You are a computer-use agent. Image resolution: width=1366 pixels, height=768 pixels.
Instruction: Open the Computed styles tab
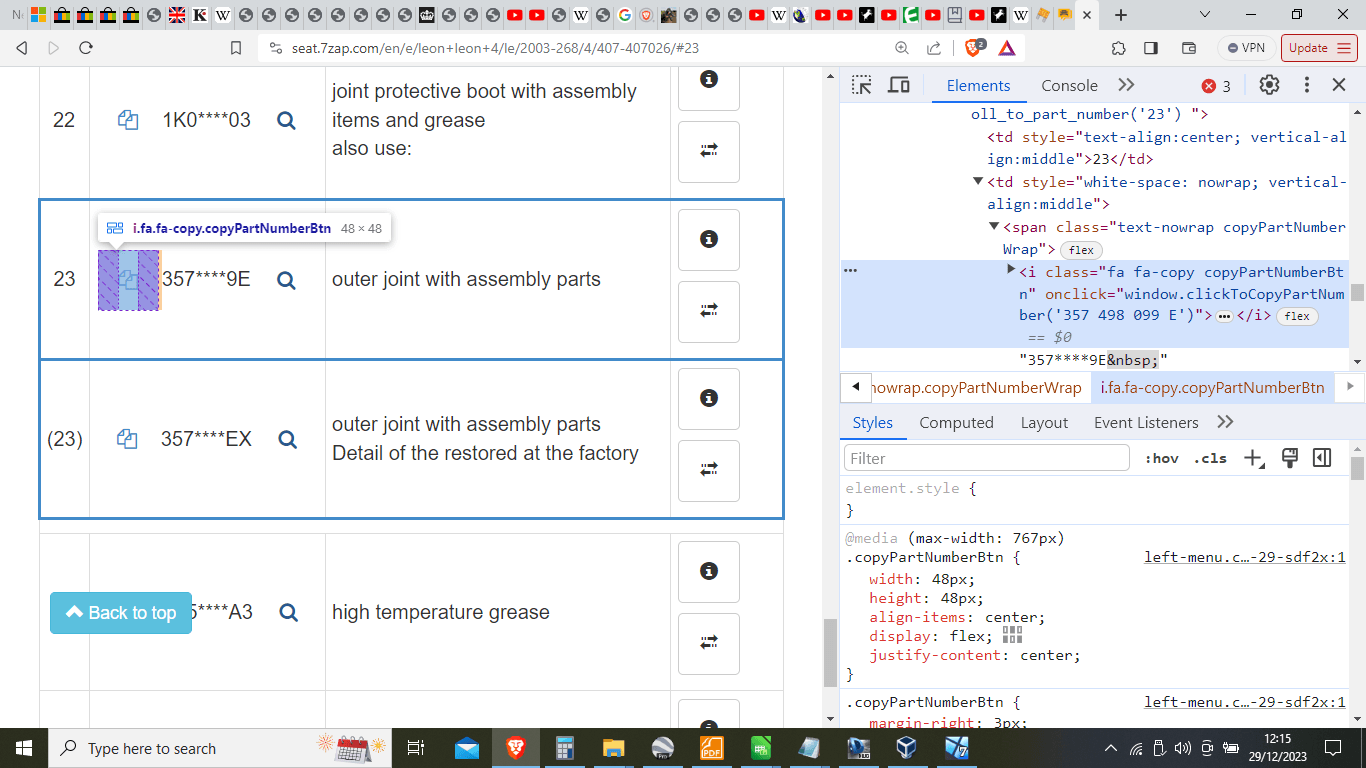coord(956,423)
